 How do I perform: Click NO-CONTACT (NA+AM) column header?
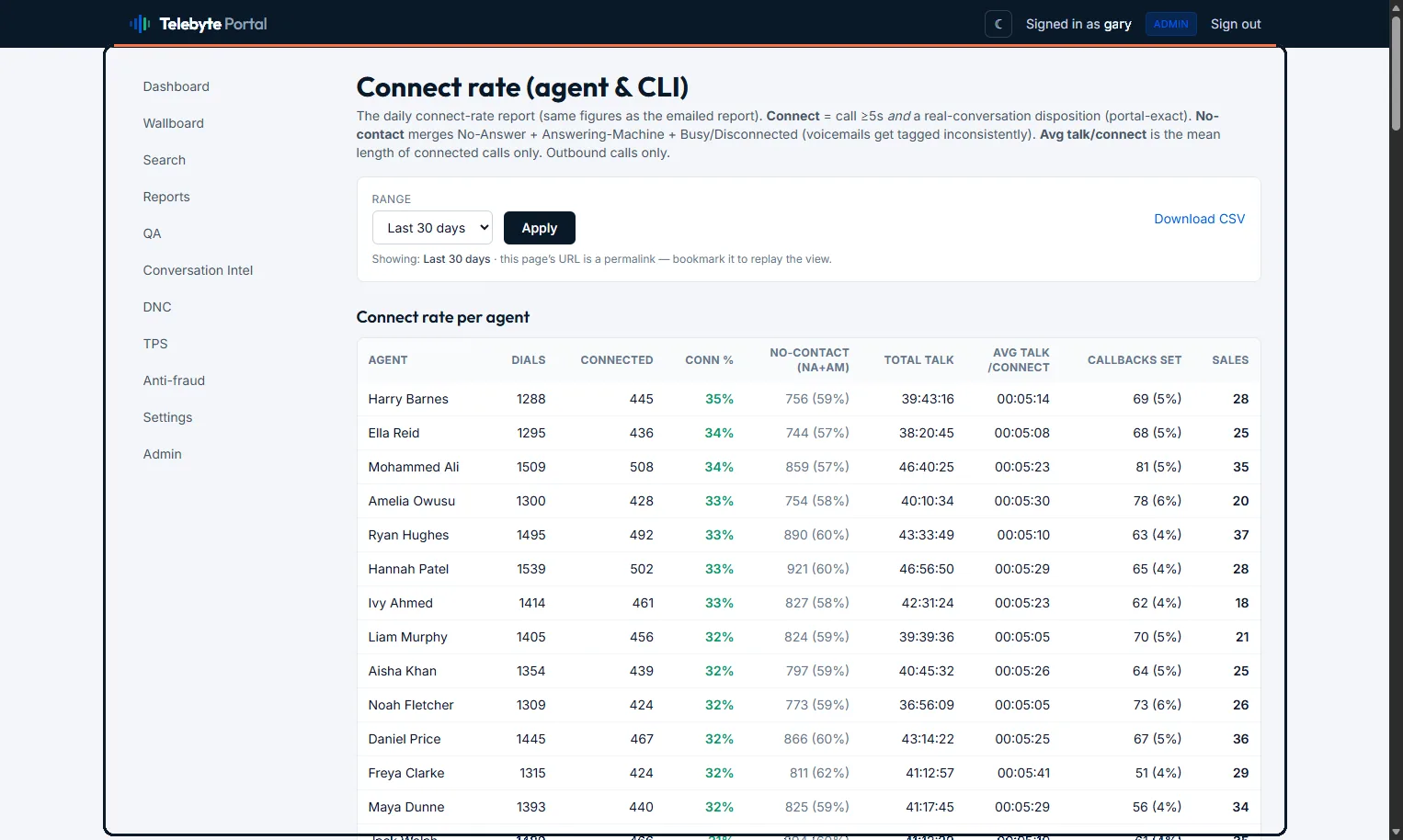coord(809,360)
